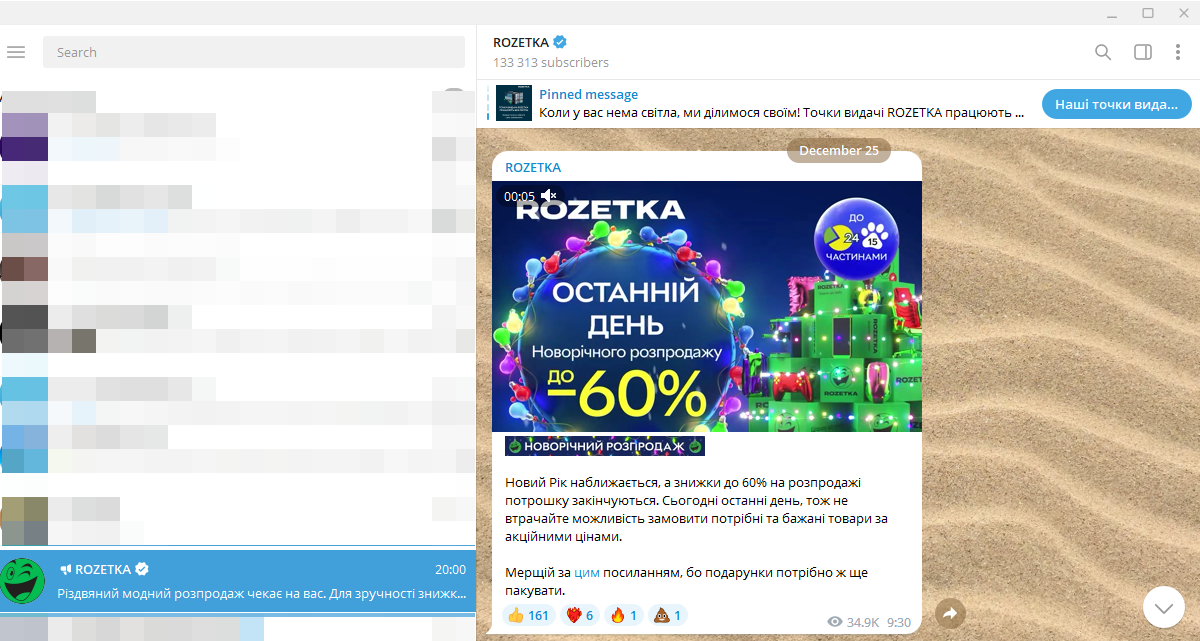This screenshot has width=1200, height=641.
Task: Search within the ROZETKA channel
Action: pyautogui.click(x=1103, y=52)
